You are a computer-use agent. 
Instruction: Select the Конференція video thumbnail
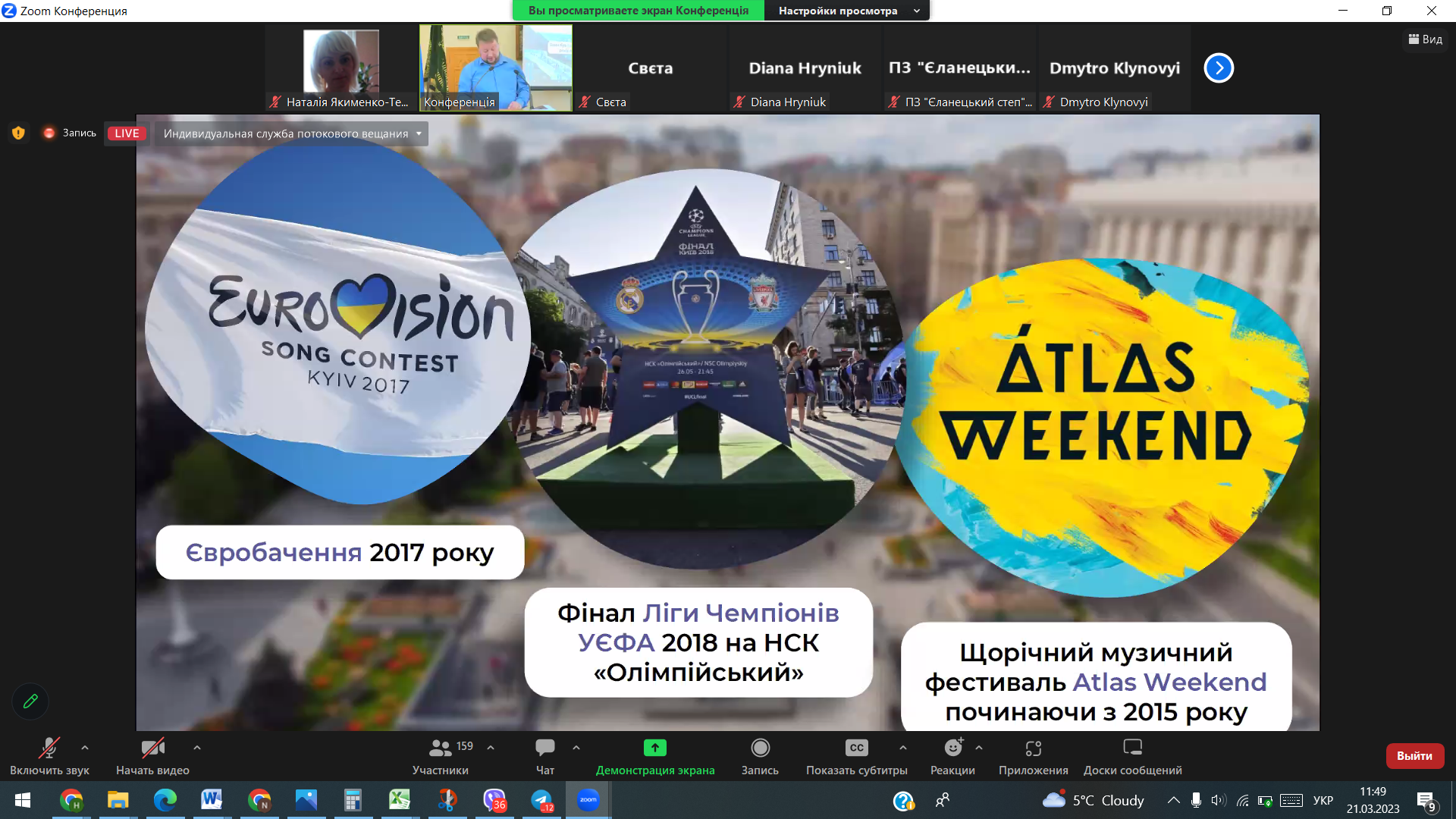click(496, 67)
